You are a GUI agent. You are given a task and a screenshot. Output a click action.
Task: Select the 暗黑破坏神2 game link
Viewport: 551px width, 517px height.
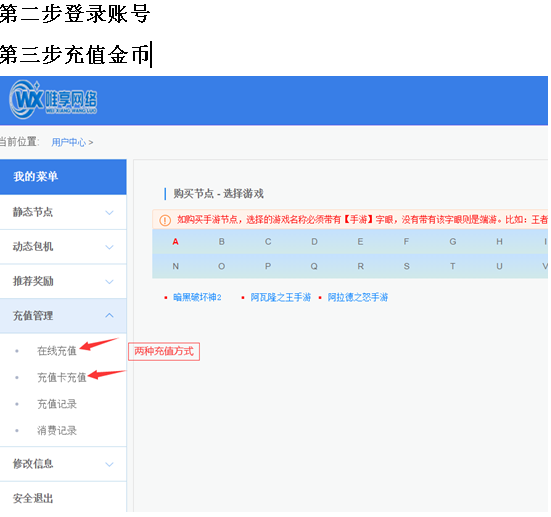pyautogui.click(x=197, y=297)
